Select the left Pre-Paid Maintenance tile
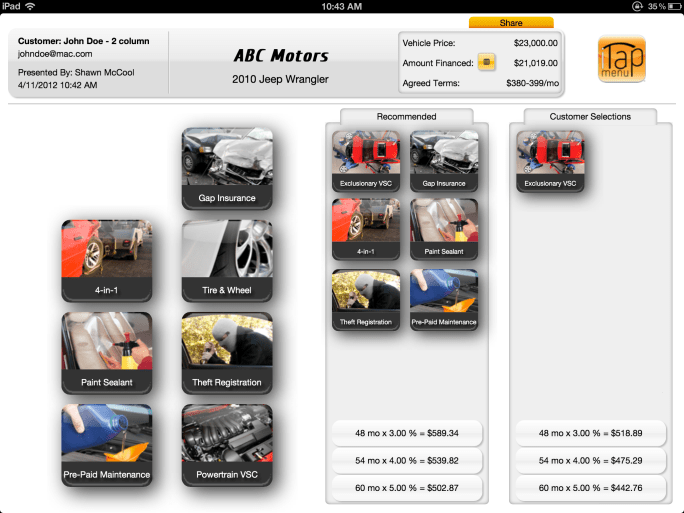 point(106,444)
